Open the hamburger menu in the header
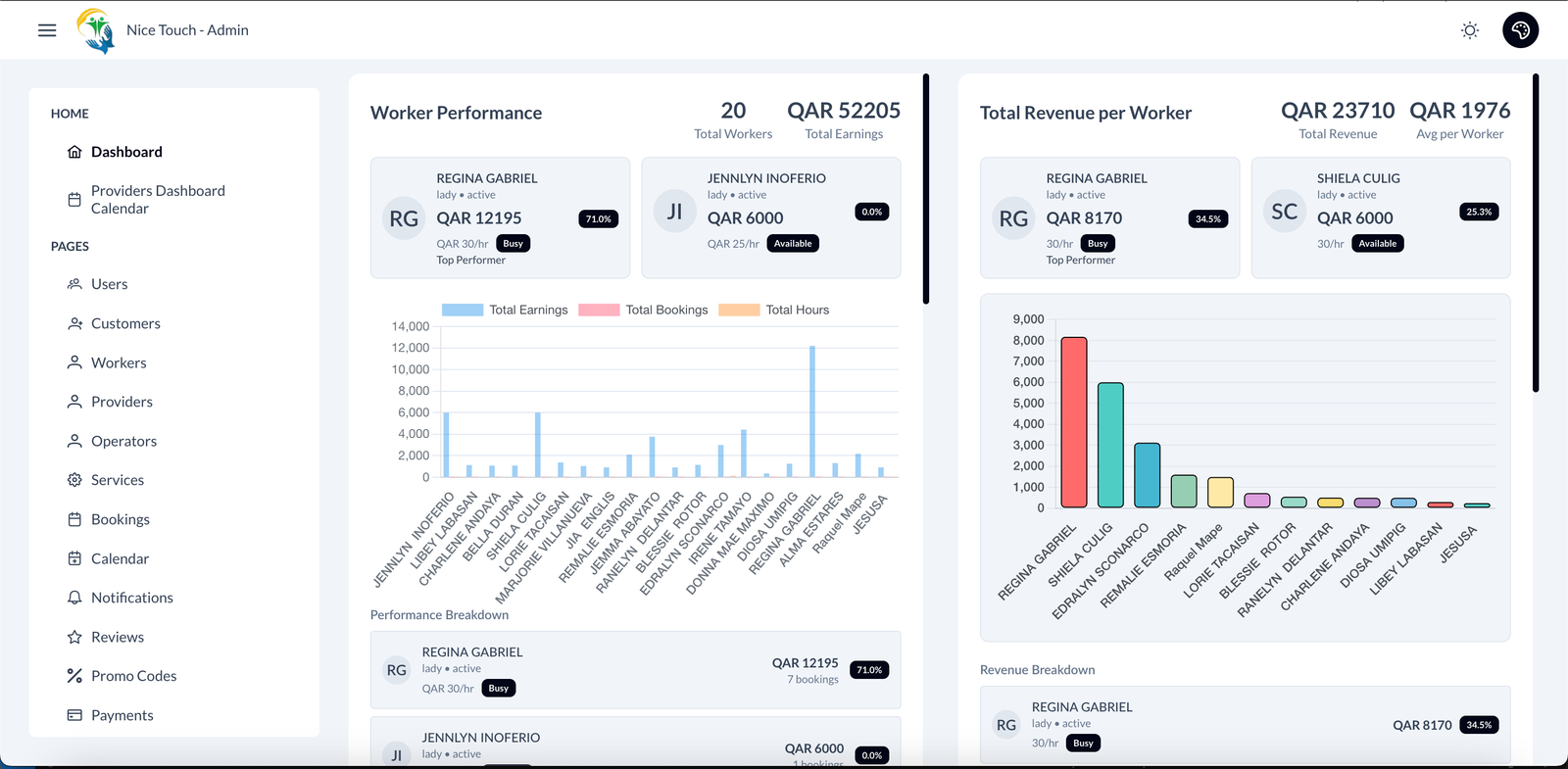The image size is (1568, 769). coord(47,30)
